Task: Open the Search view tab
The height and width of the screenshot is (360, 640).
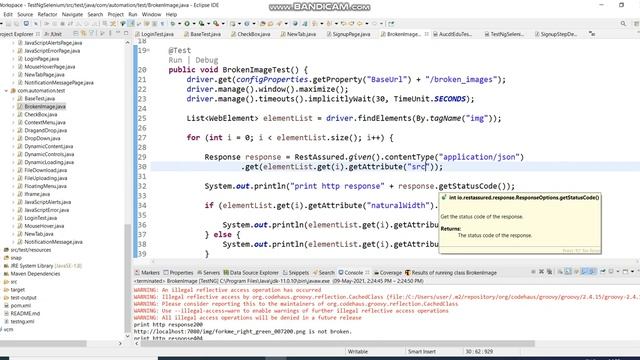Action: (x=323, y=273)
